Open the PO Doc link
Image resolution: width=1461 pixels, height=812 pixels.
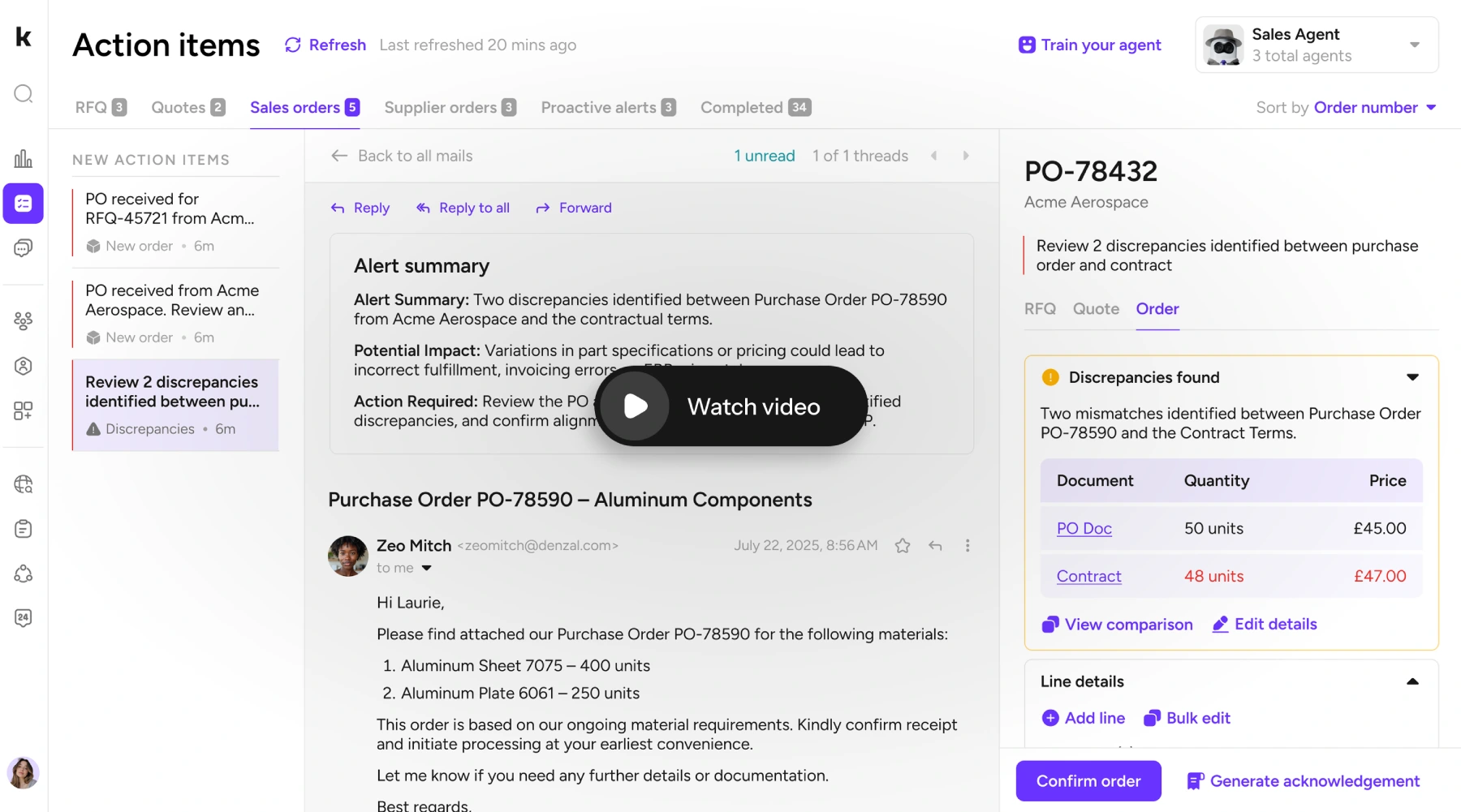(1084, 529)
